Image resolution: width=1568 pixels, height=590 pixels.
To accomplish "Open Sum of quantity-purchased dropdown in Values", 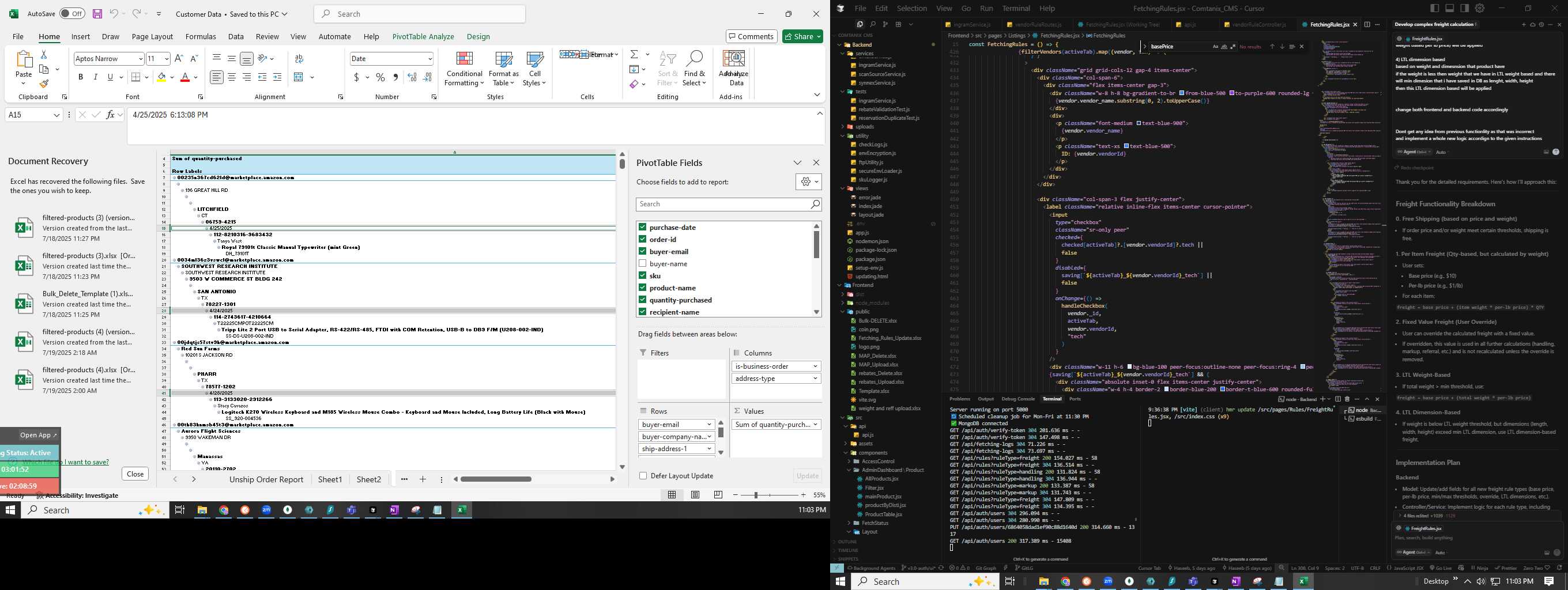I will [815, 425].
